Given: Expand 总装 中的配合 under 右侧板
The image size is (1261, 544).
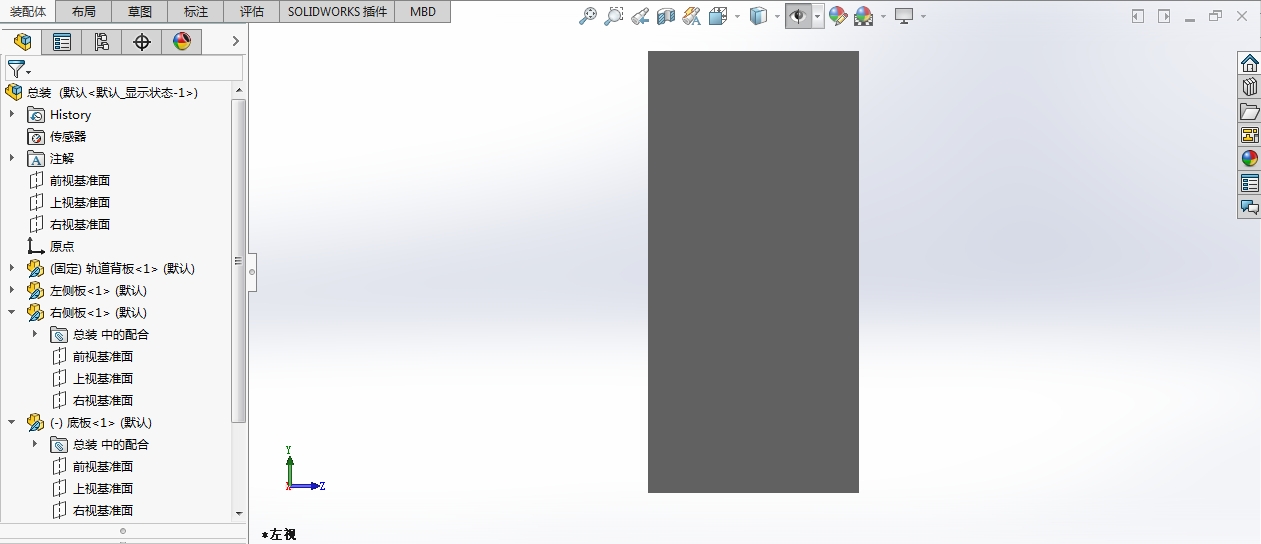Looking at the screenshot, I should pyautogui.click(x=35, y=334).
